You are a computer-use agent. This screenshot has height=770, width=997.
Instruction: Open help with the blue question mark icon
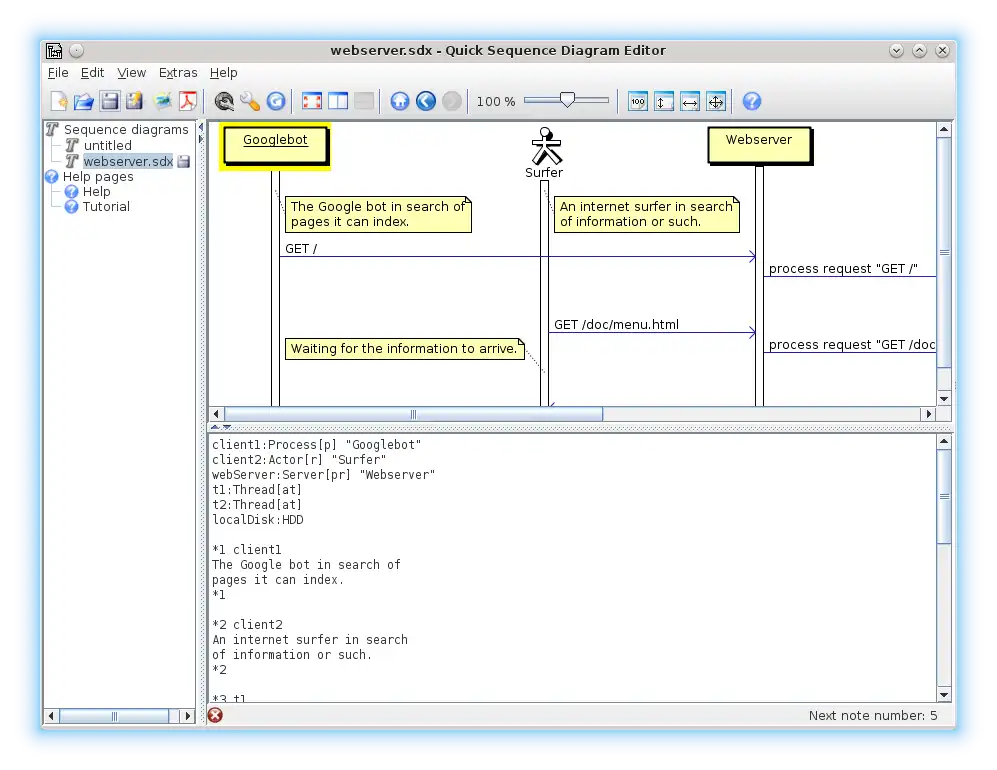(752, 102)
